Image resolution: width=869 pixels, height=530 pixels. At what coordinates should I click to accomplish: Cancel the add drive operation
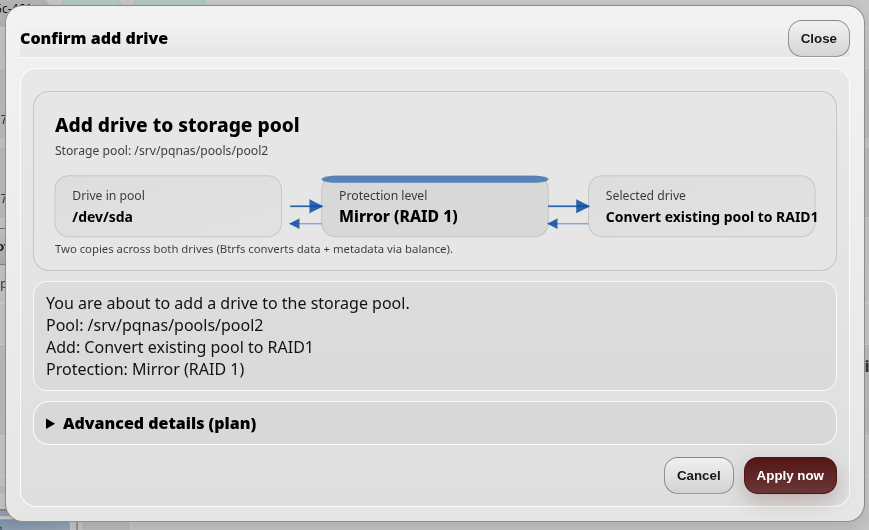(x=699, y=476)
